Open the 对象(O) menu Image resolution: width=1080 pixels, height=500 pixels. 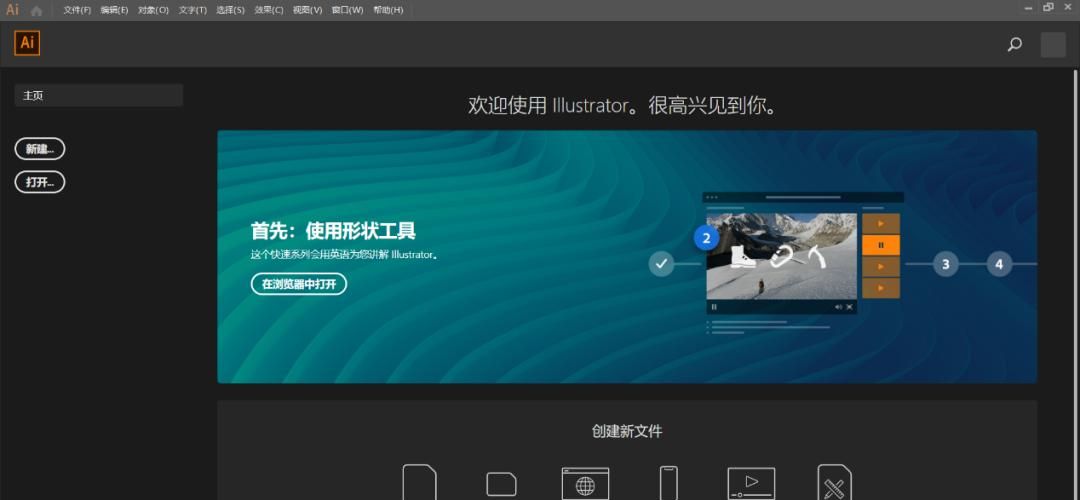pyautogui.click(x=153, y=10)
